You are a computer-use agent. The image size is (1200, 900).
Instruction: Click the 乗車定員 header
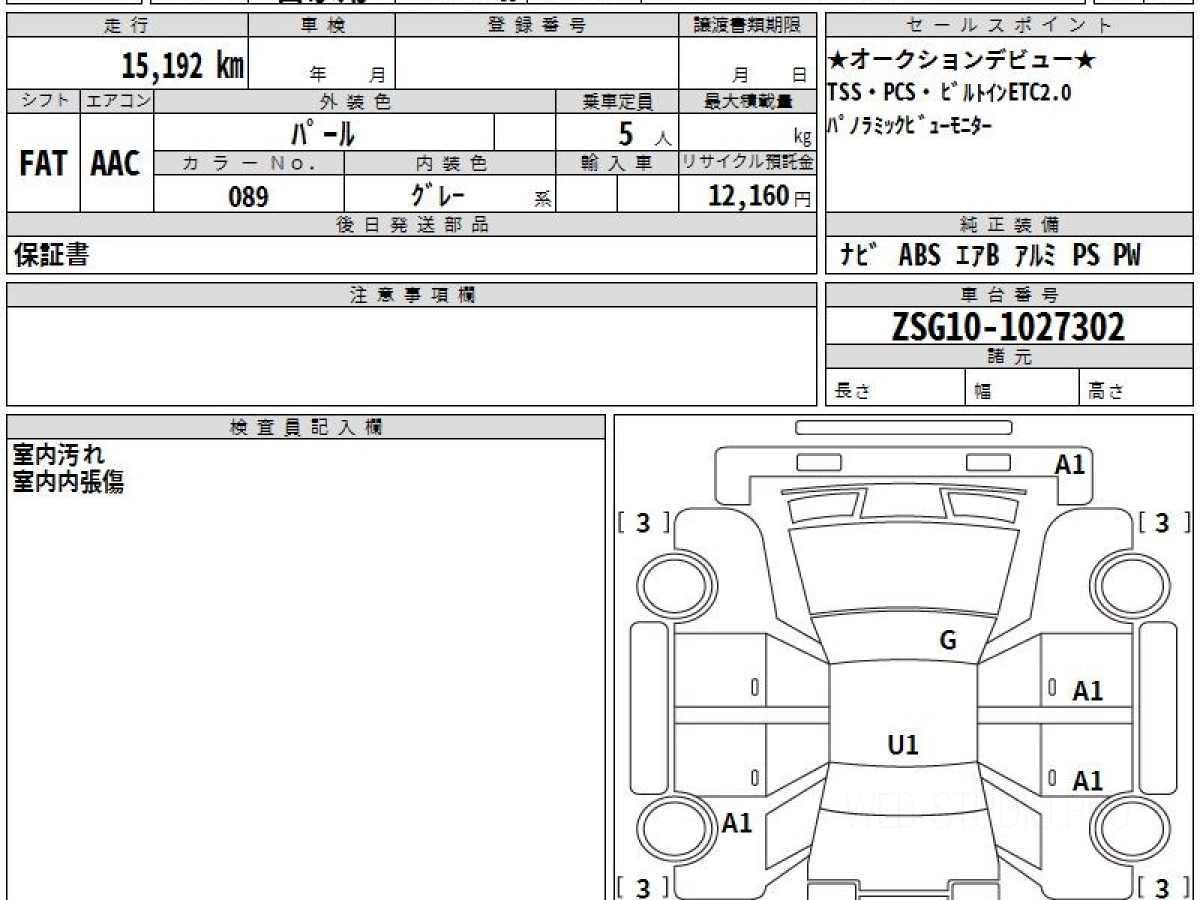point(617,101)
